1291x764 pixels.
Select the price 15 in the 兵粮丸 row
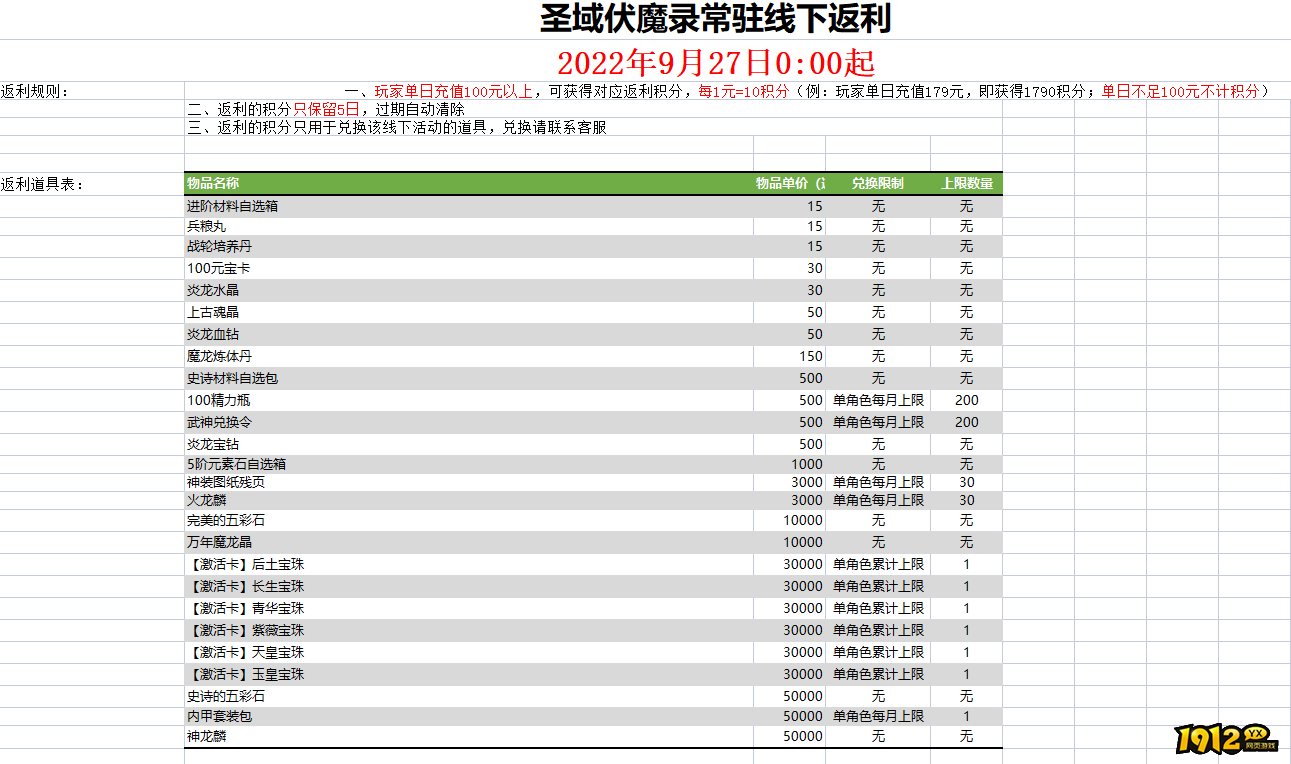(x=815, y=226)
